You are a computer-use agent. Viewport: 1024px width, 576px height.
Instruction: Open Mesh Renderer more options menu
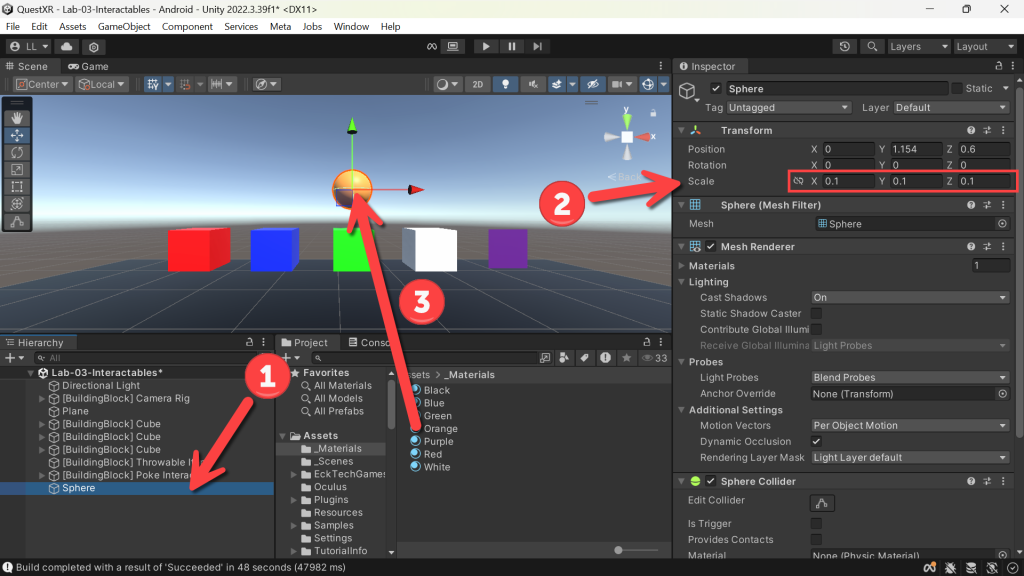pos(1004,247)
